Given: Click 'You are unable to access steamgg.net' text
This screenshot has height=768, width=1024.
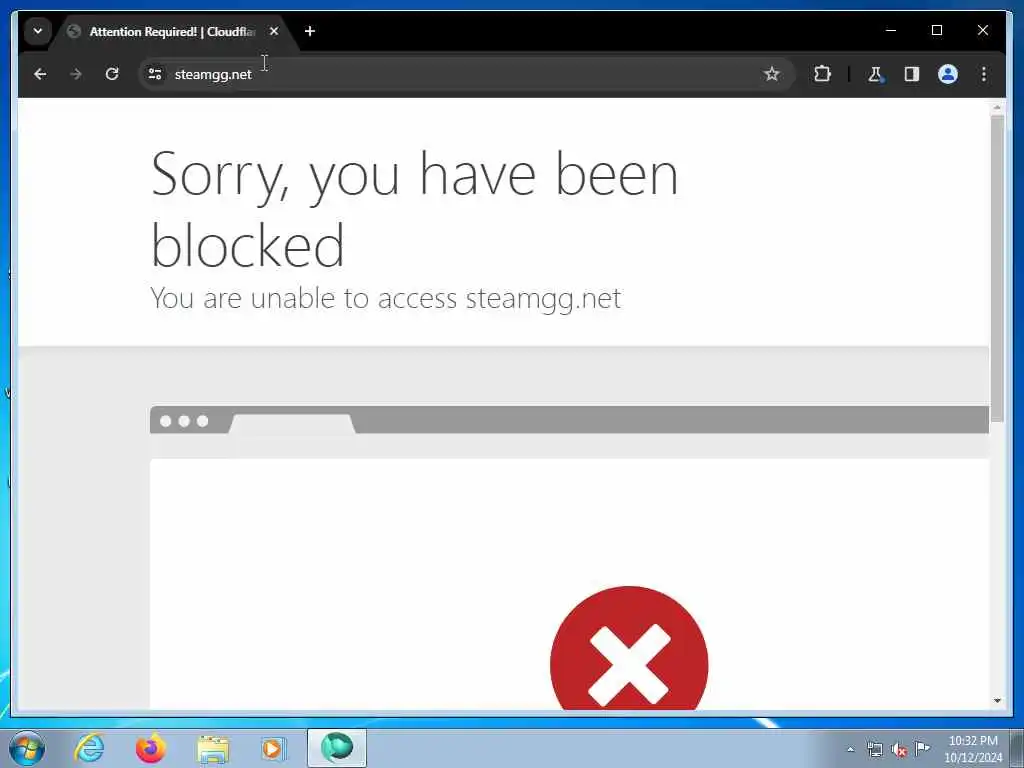Looking at the screenshot, I should (x=385, y=298).
